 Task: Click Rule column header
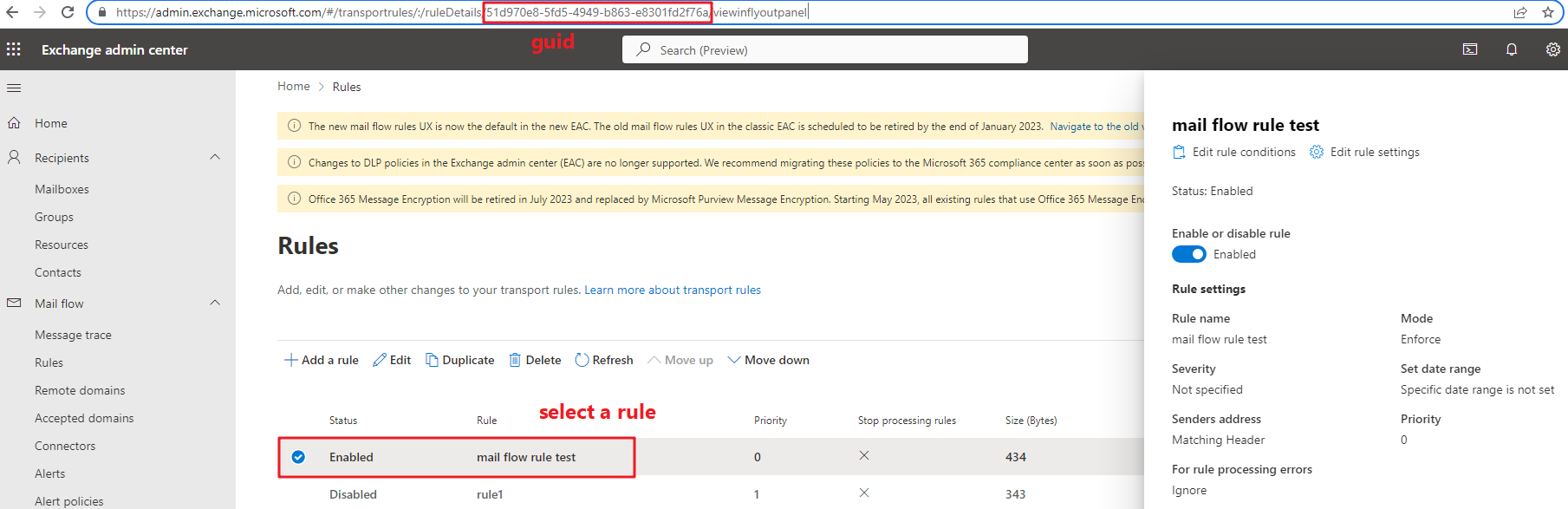click(x=487, y=421)
